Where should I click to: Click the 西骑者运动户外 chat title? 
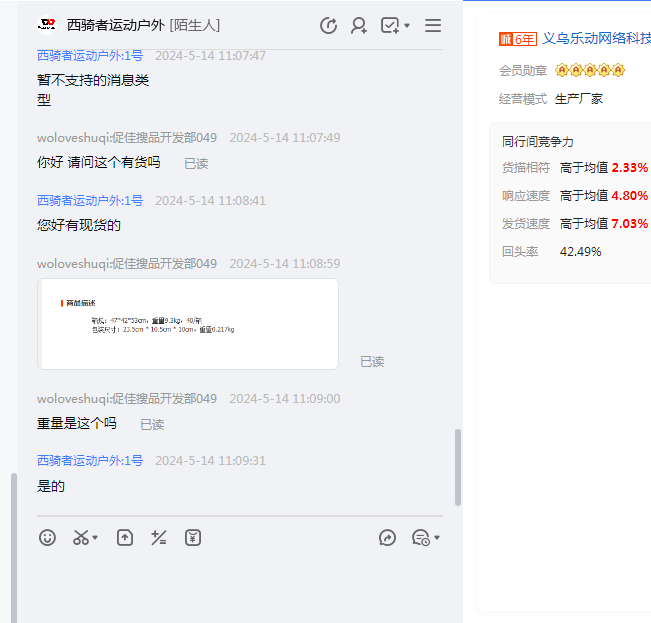(115, 25)
